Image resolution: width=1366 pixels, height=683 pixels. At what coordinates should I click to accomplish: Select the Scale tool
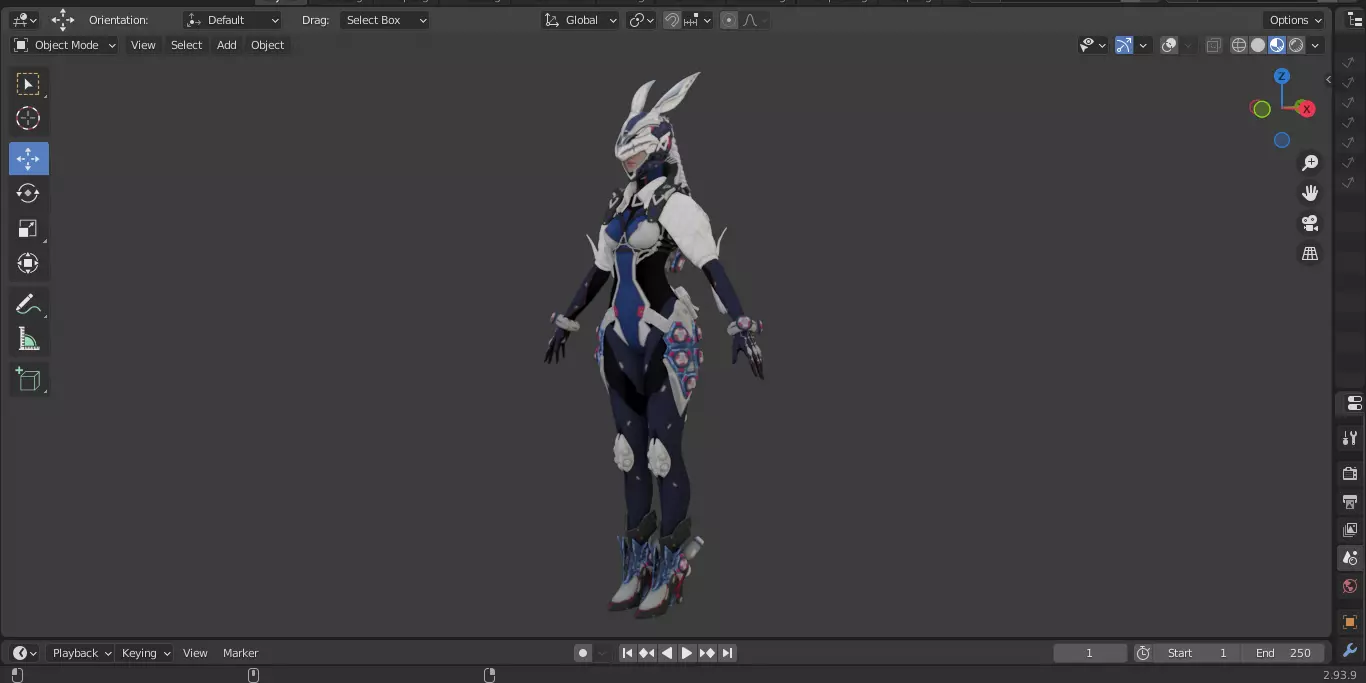28,229
